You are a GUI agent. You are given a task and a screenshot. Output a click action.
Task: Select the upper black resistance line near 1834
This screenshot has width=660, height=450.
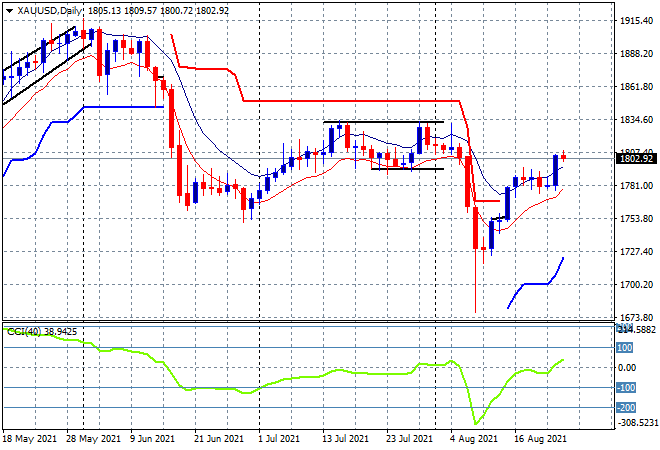tap(383, 122)
